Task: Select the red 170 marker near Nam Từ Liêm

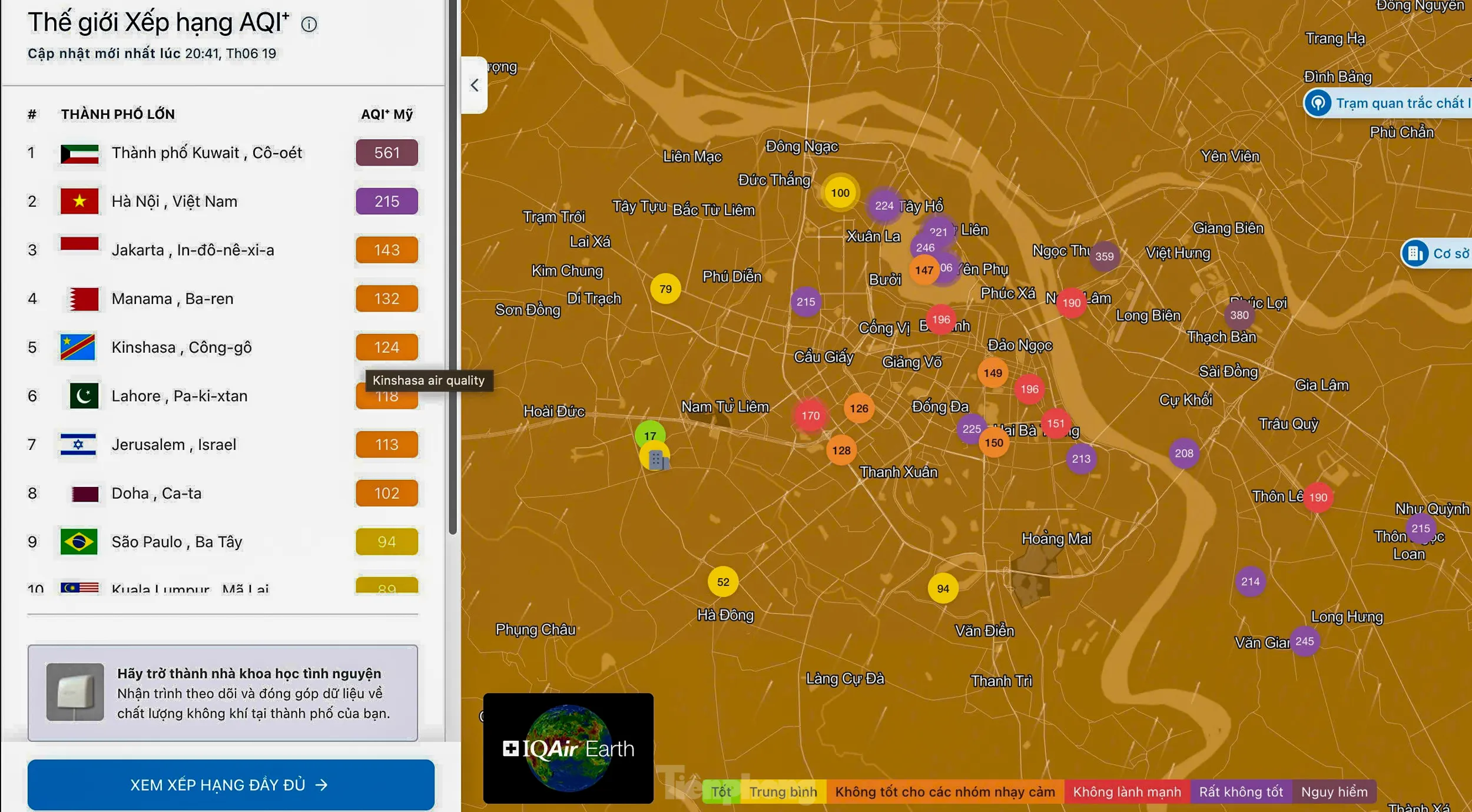Action: [x=811, y=416]
